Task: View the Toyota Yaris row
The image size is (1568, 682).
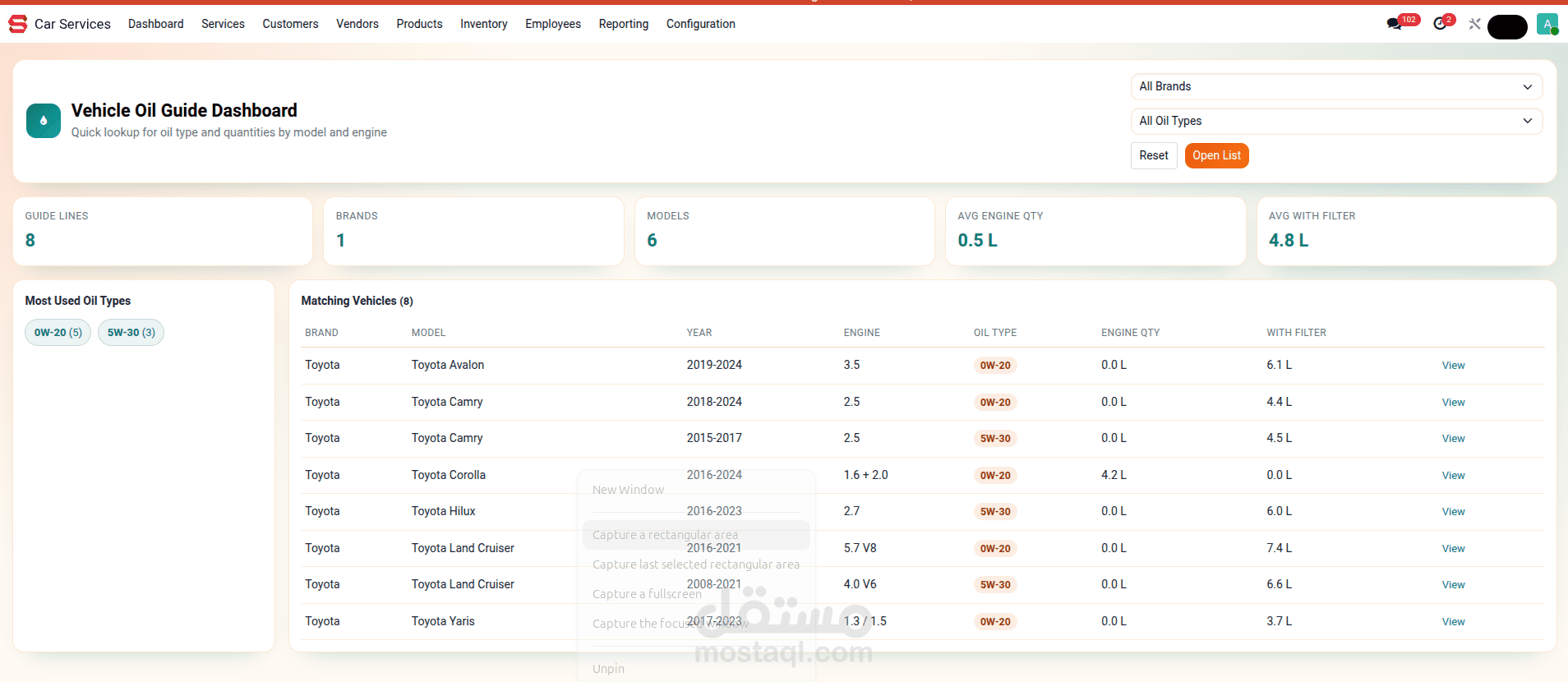Action: coord(1453,622)
